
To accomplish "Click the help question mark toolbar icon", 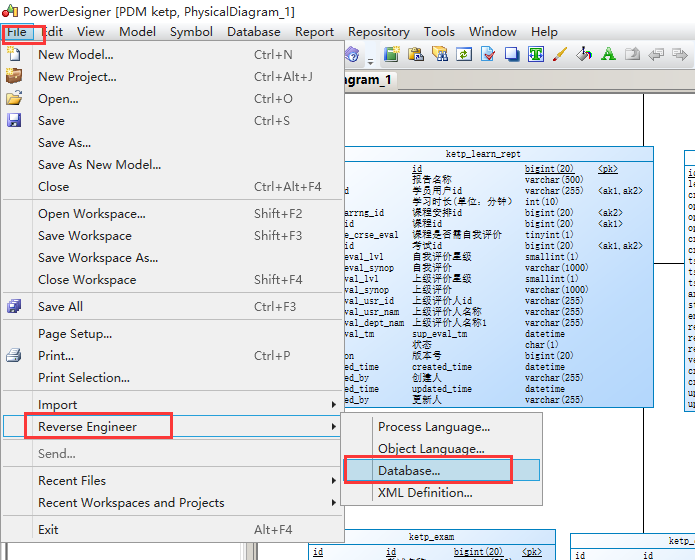I will coord(352,55).
